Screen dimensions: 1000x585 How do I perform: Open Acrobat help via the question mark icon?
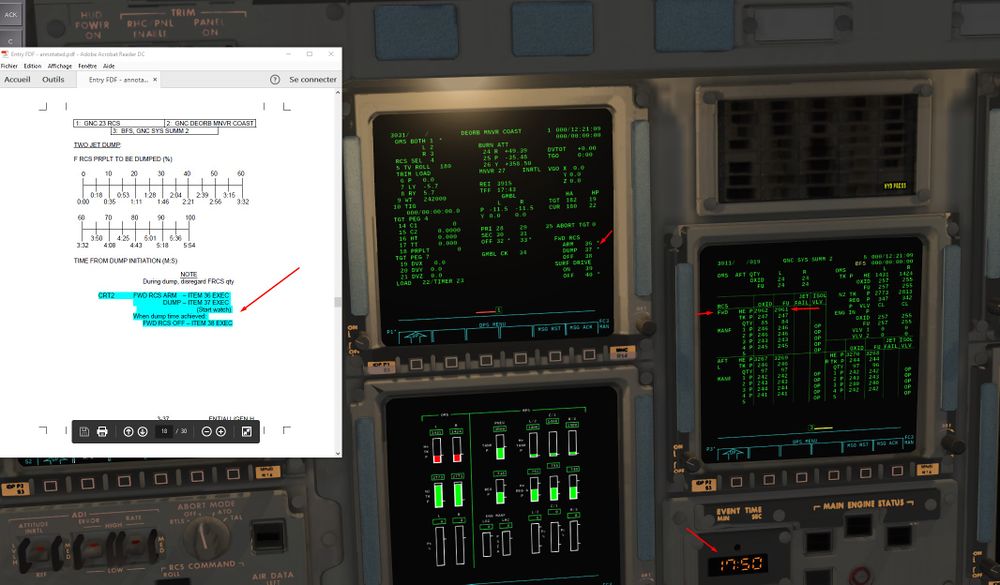(275, 80)
